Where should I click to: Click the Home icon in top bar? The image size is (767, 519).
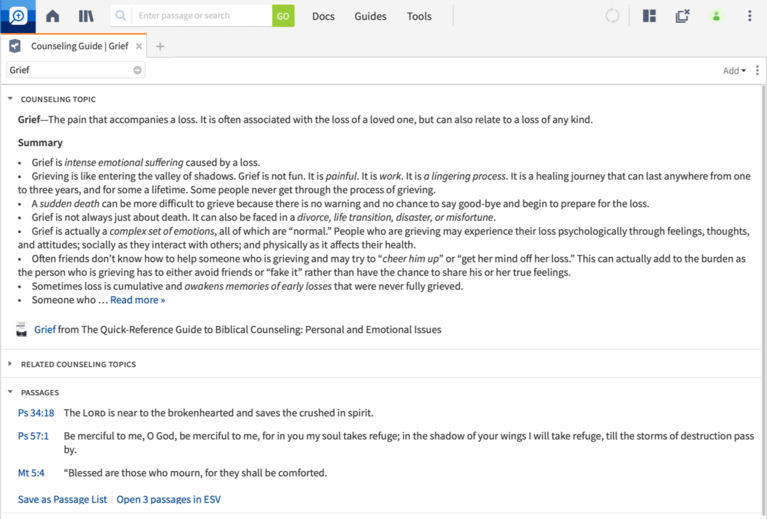tap(53, 16)
